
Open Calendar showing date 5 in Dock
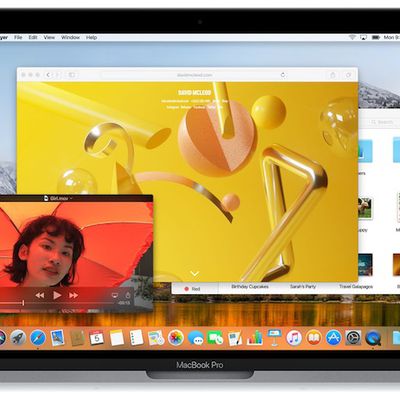97,338
